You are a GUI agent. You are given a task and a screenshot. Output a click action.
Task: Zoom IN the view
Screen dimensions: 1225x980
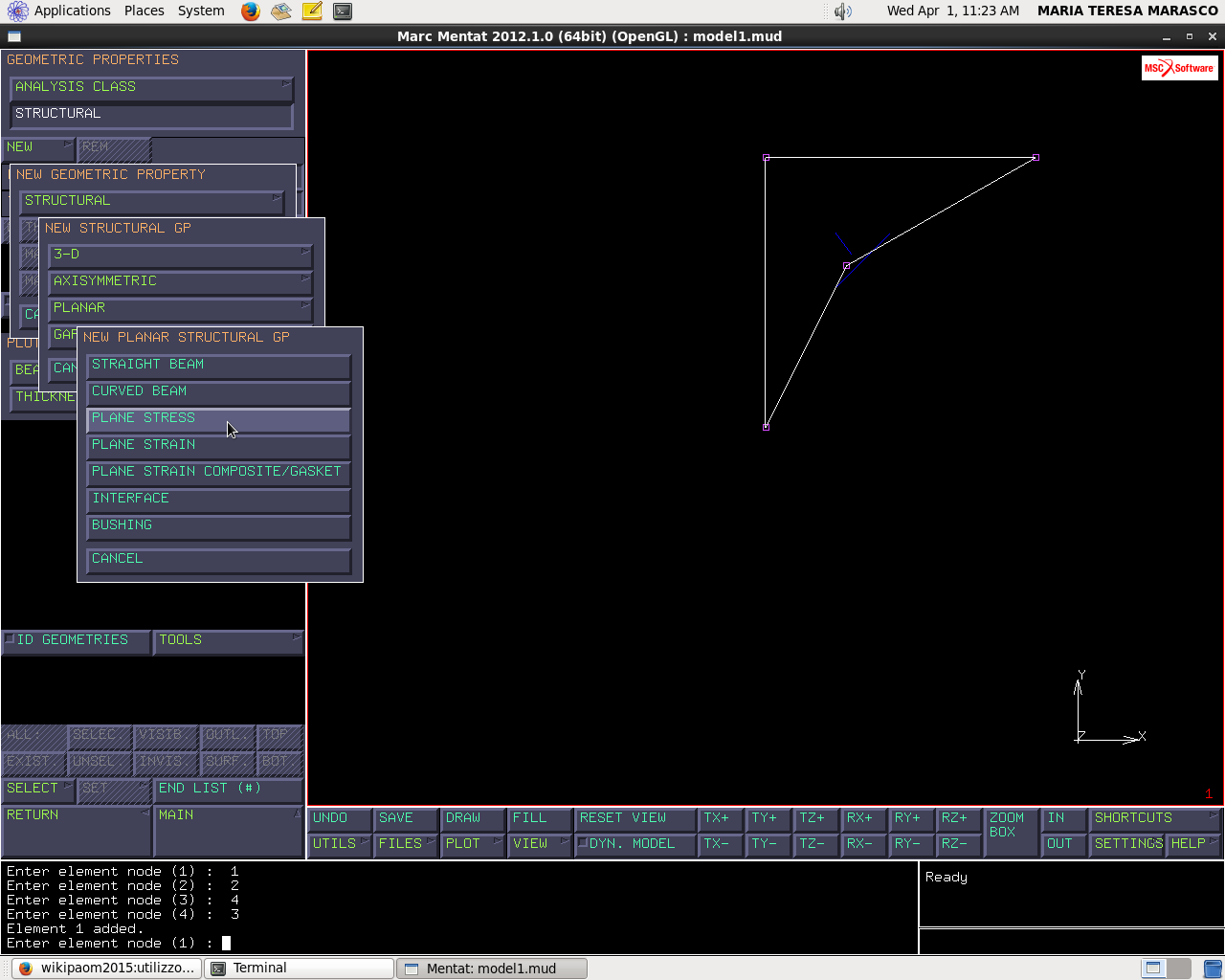tap(1064, 818)
